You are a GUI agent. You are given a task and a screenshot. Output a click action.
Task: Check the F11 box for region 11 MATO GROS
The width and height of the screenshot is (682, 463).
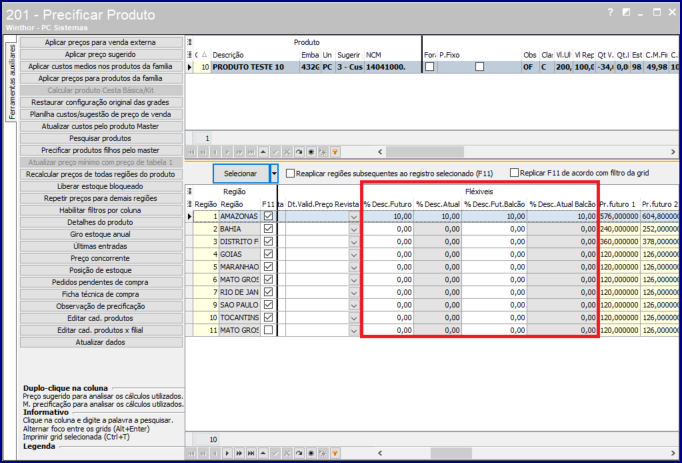pos(268,330)
